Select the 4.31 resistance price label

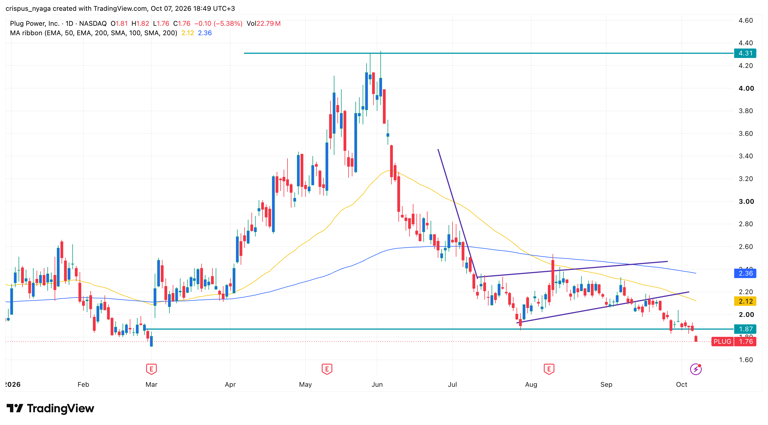tap(745, 53)
